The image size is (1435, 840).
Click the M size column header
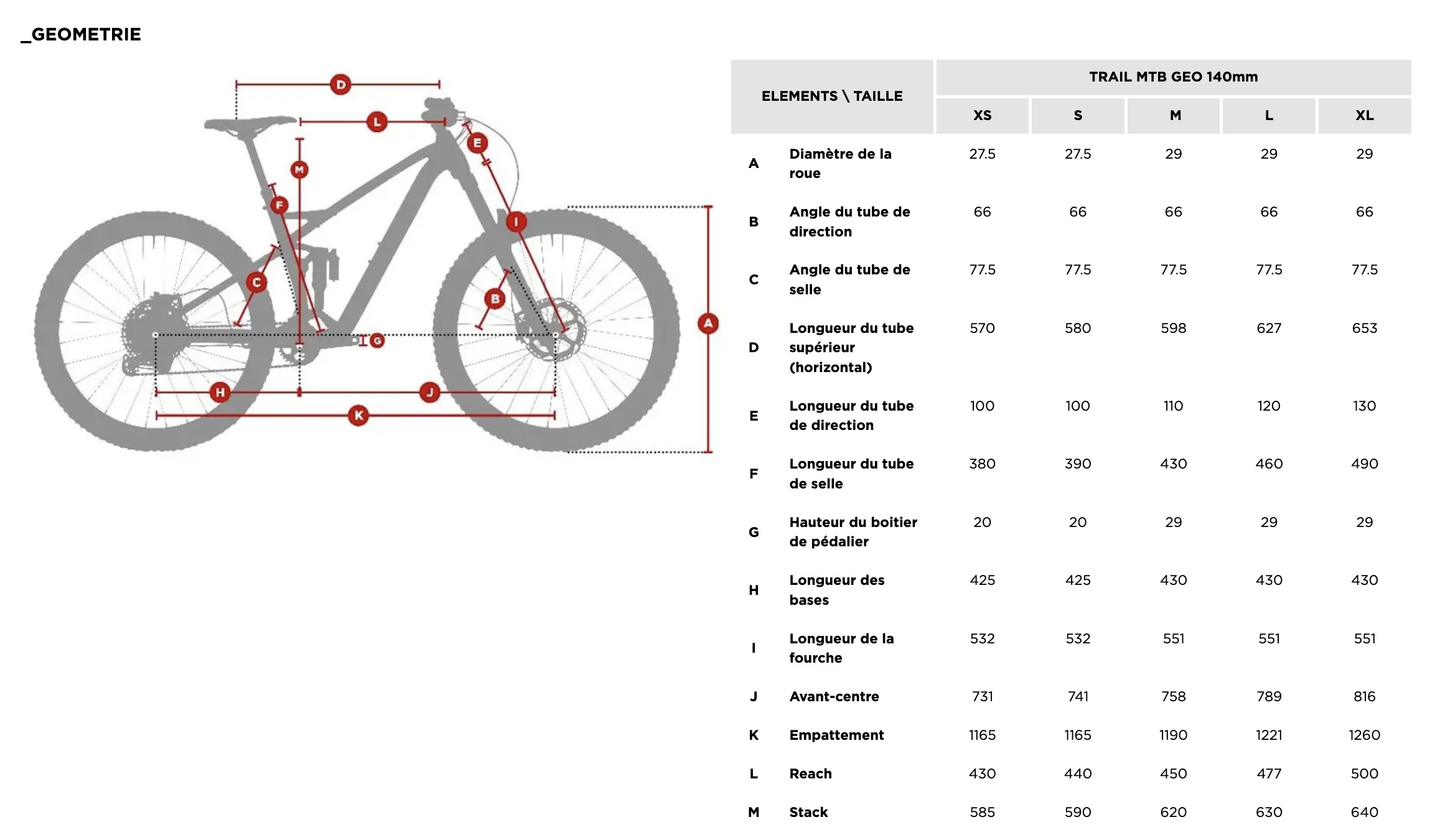point(1174,116)
